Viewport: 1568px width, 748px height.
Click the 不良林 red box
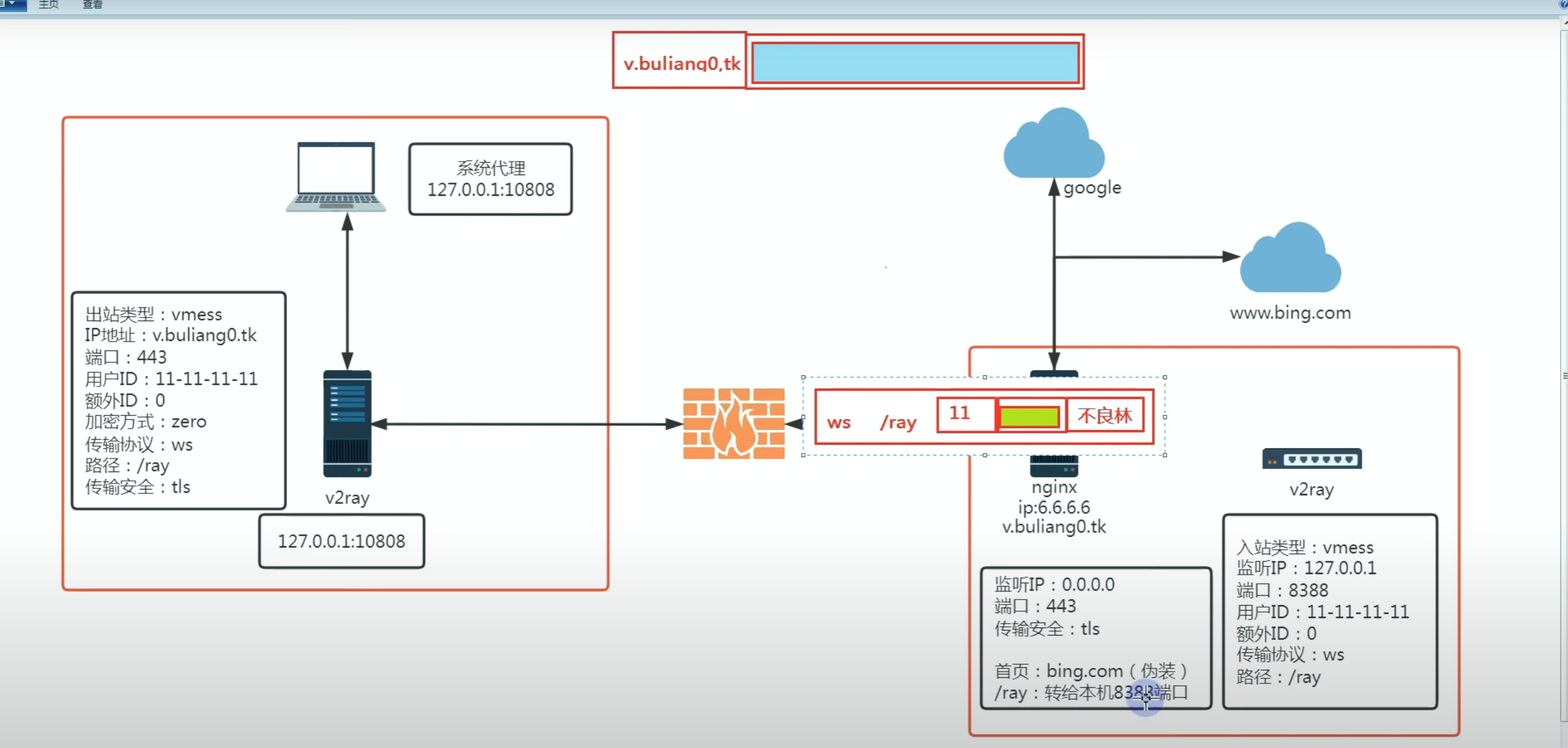pyautogui.click(x=1105, y=415)
